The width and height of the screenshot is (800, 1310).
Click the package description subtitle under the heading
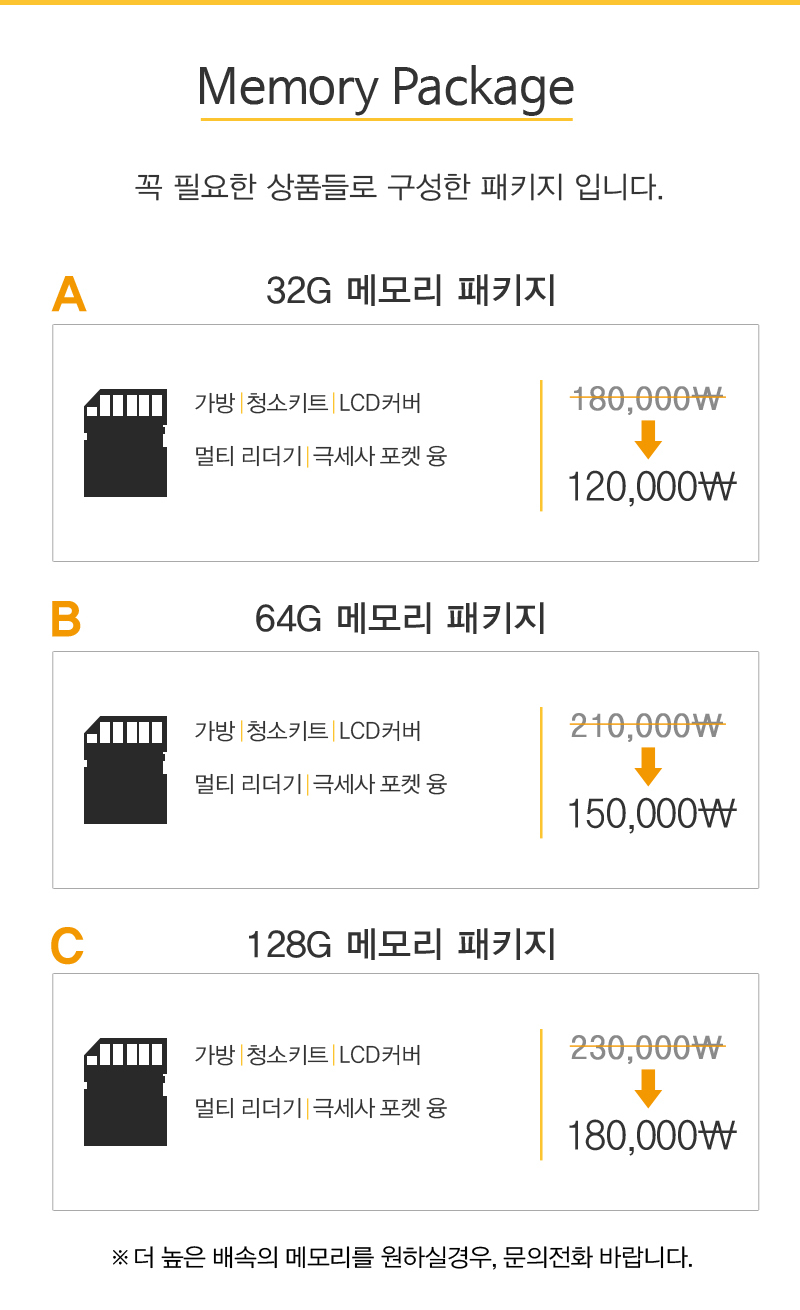coord(399,187)
